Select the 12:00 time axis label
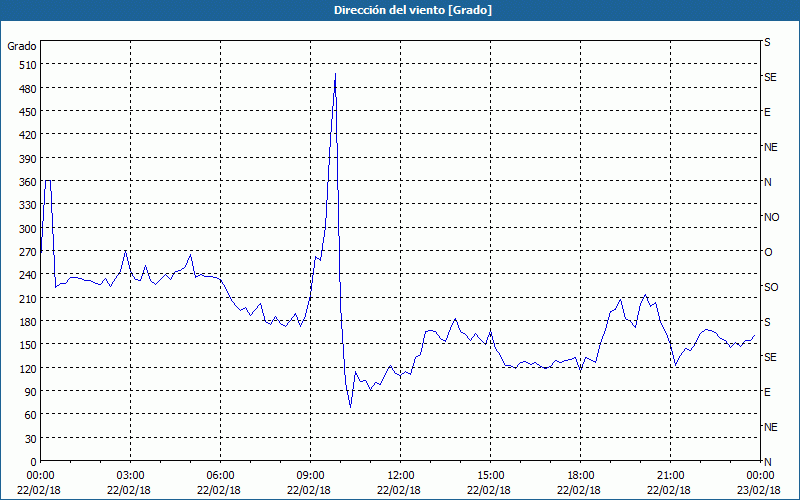 tap(401, 476)
